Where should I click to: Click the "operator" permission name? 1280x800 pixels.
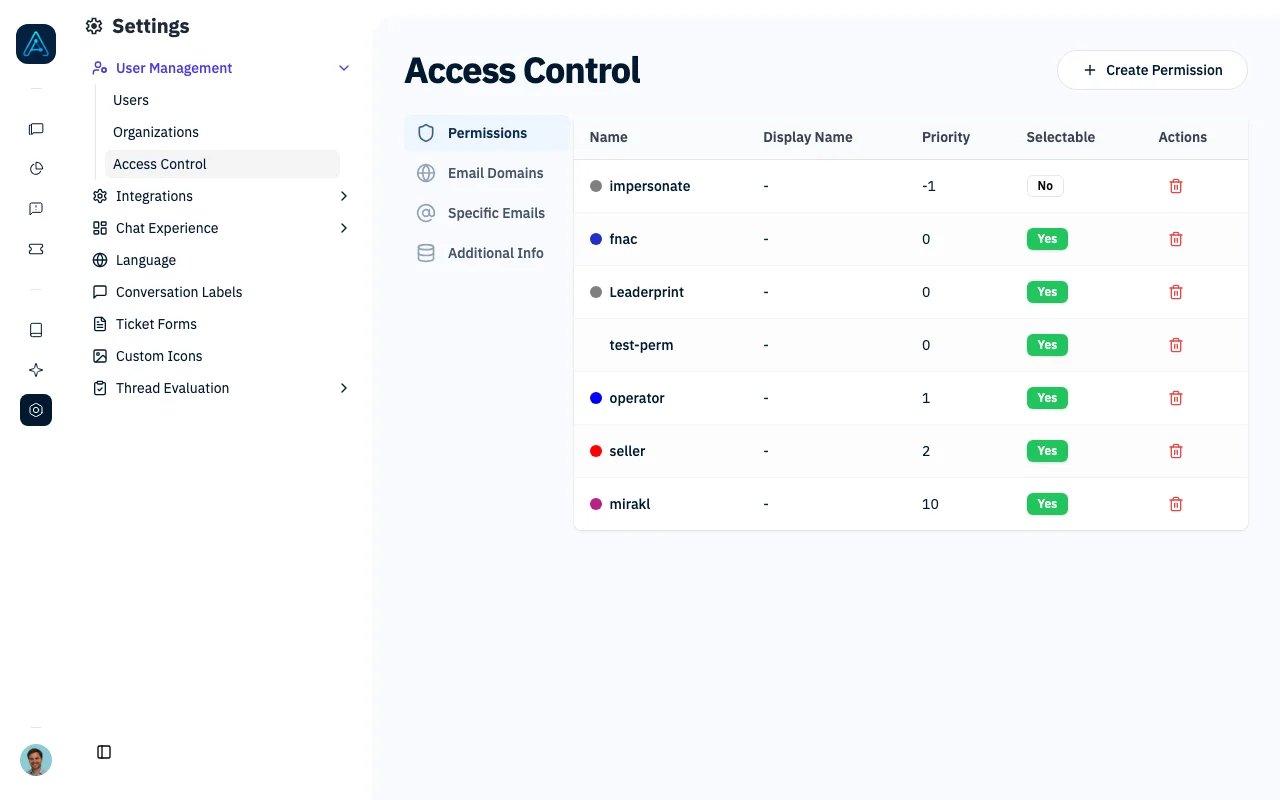coord(637,398)
